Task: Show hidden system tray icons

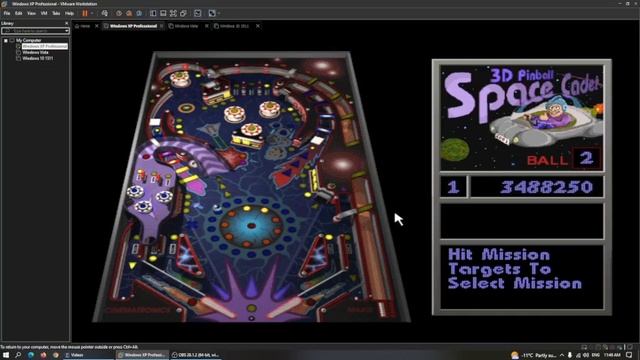Action: (x=562, y=355)
